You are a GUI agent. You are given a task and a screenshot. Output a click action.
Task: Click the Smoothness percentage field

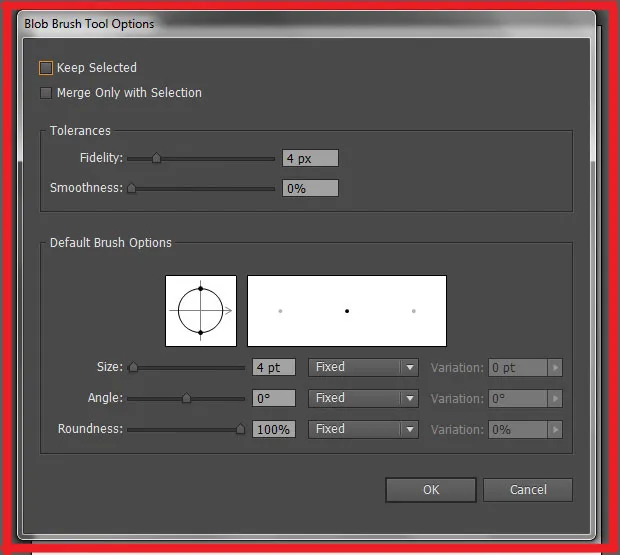pyautogui.click(x=310, y=188)
